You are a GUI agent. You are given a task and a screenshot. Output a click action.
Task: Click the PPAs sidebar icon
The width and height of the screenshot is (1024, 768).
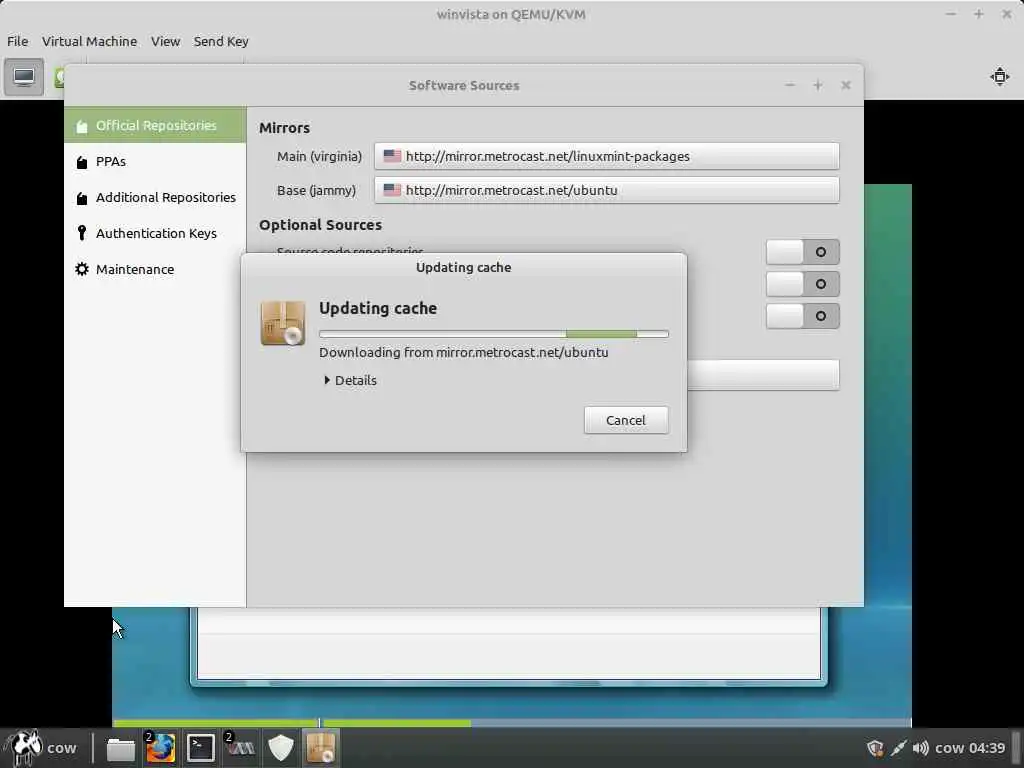82,162
